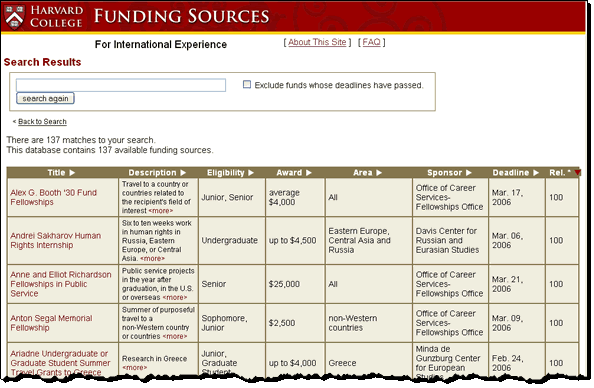
Task: Click the Eligibility column header
Action: click(226, 173)
